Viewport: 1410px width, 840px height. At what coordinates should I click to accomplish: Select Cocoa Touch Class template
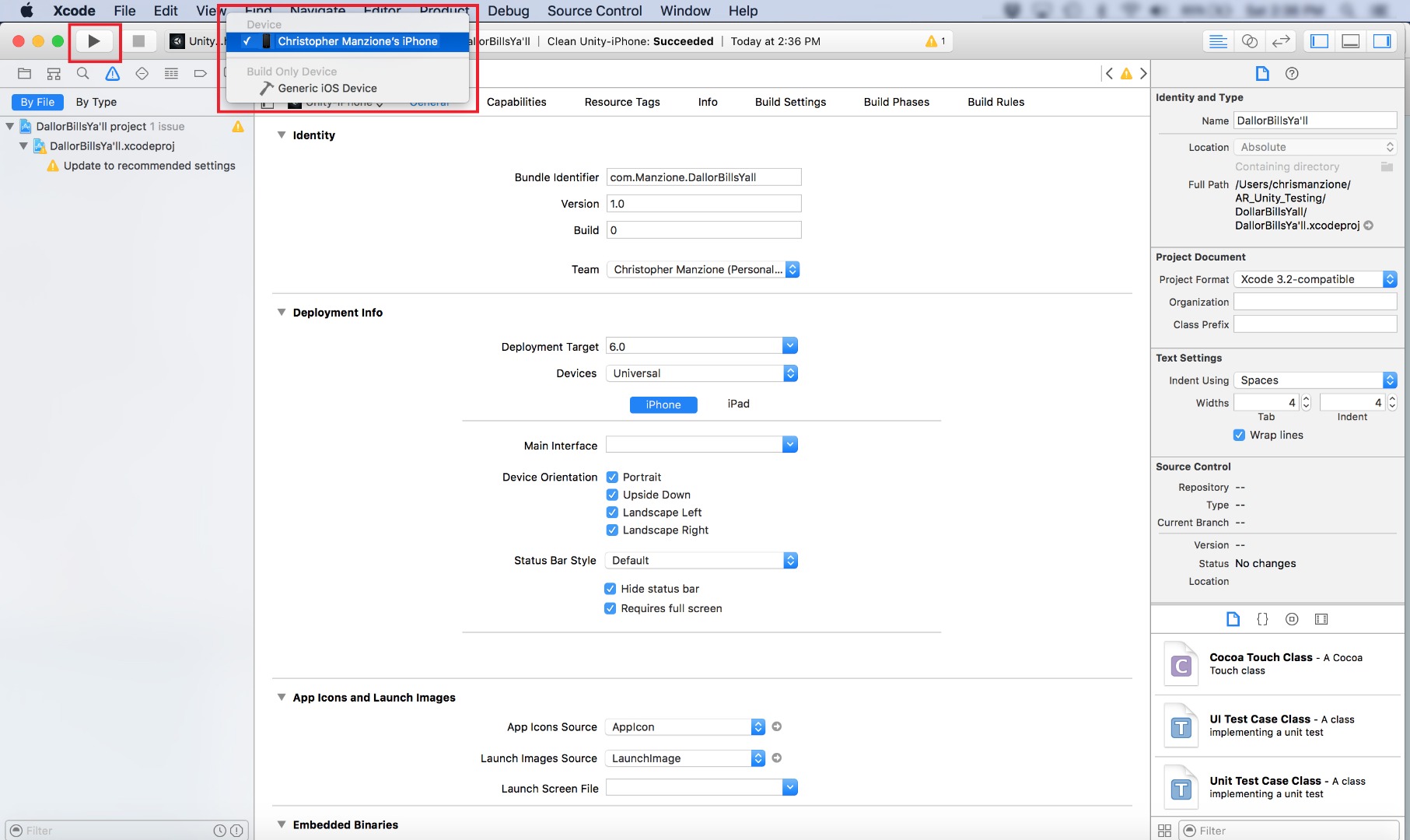pyautogui.click(x=1279, y=664)
